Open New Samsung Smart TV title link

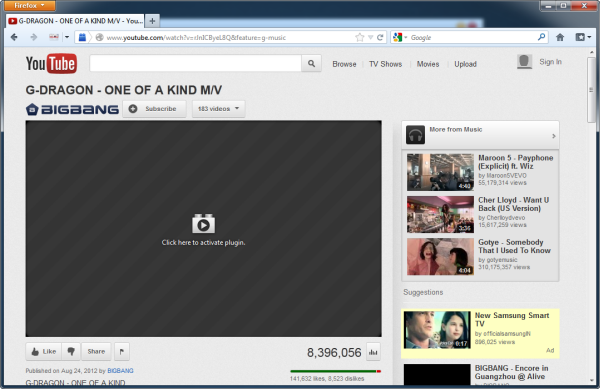512,319
